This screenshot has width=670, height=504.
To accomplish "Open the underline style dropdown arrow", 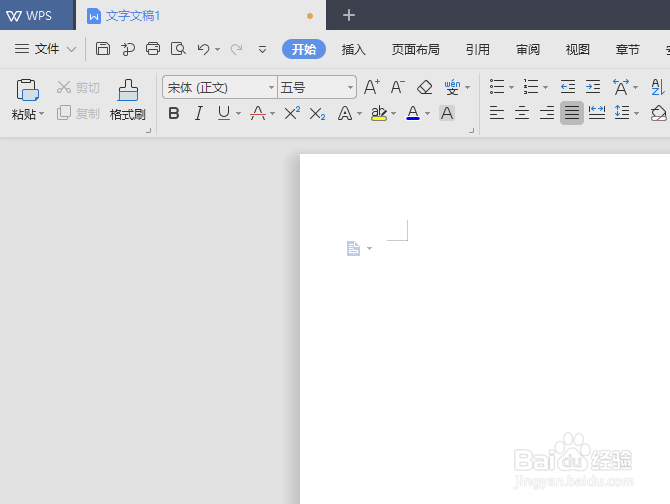I will [x=238, y=114].
